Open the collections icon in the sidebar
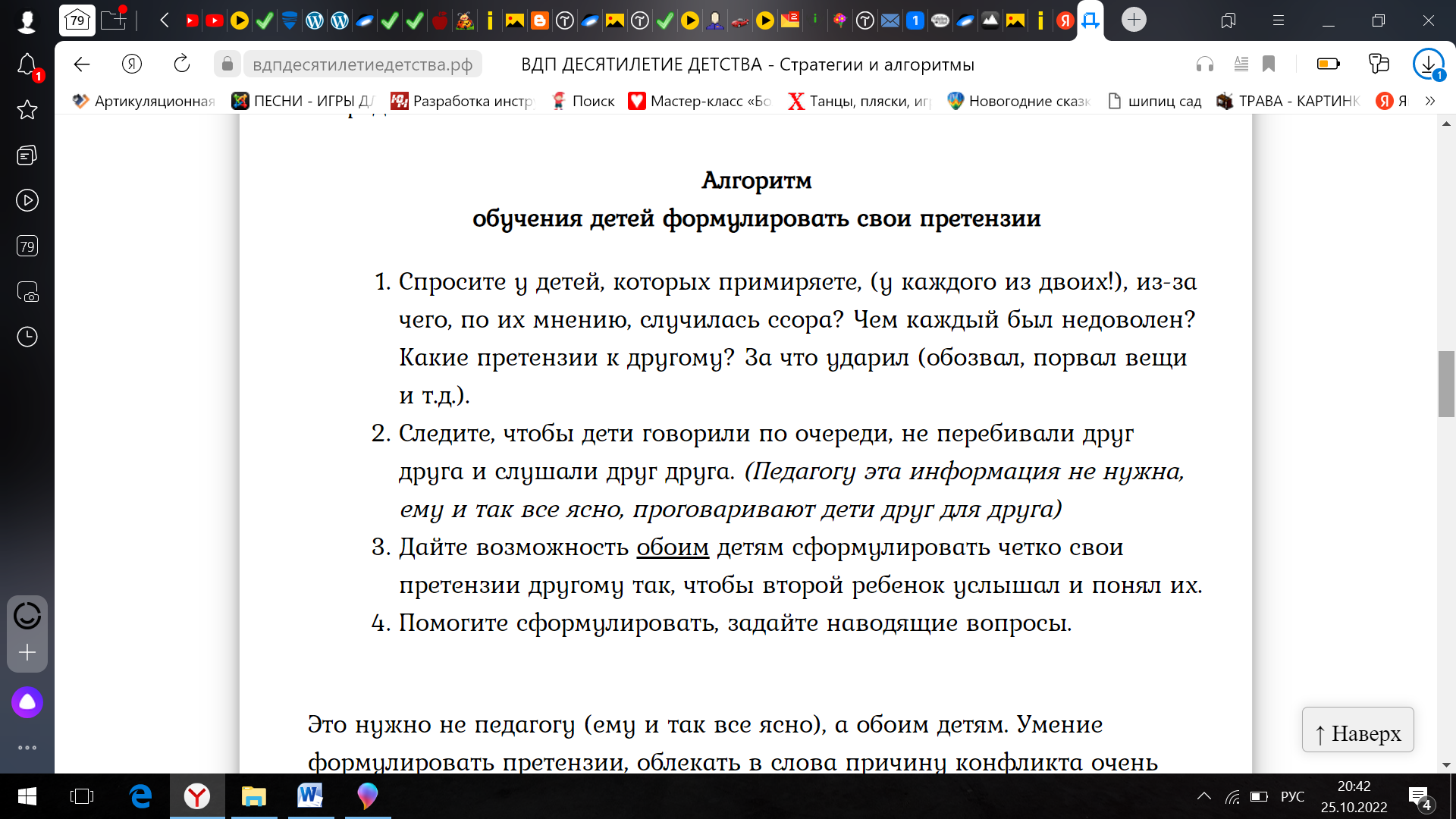Viewport: 1456px width, 819px height. click(x=27, y=155)
